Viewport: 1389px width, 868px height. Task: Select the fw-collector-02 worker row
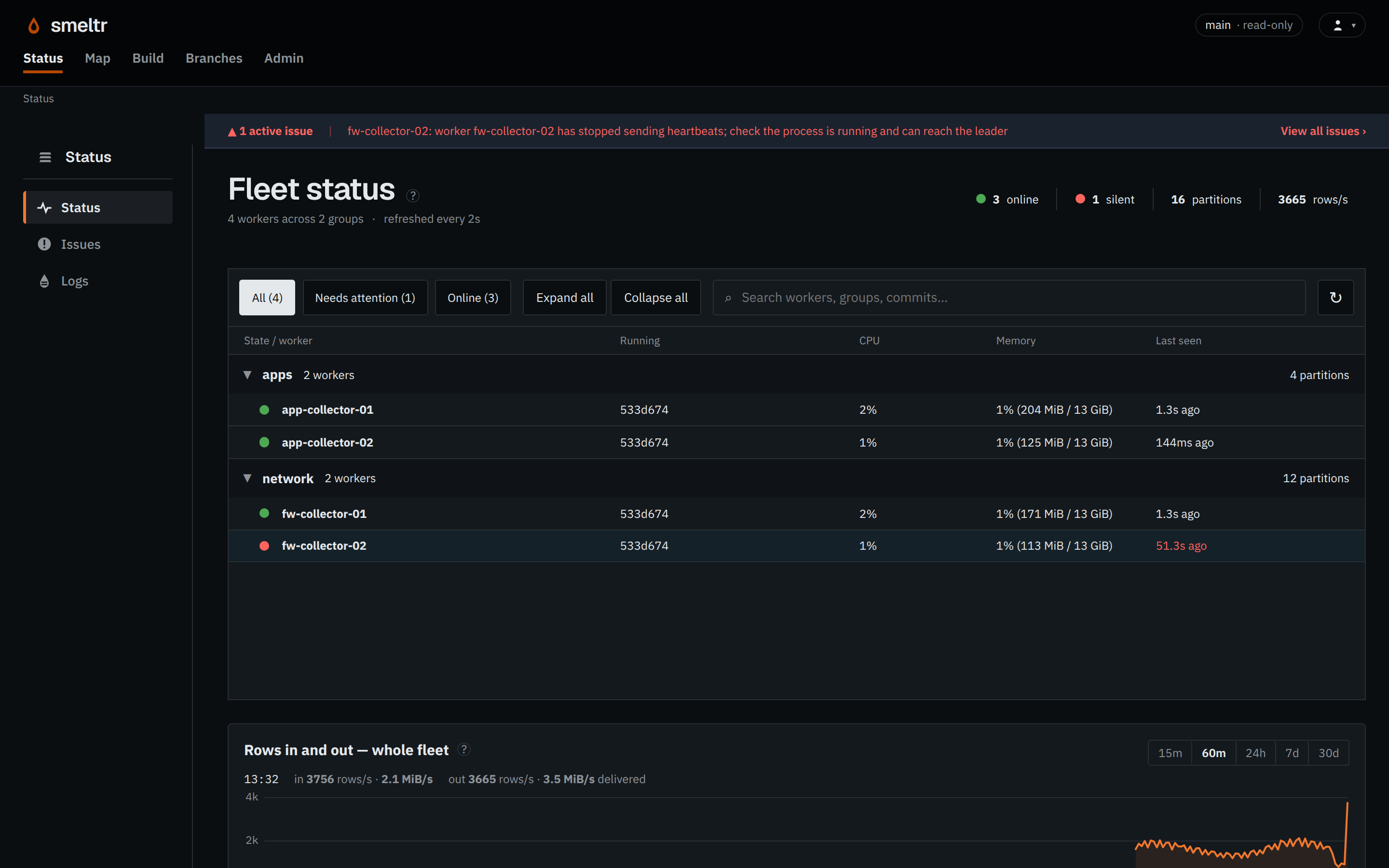click(797, 545)
